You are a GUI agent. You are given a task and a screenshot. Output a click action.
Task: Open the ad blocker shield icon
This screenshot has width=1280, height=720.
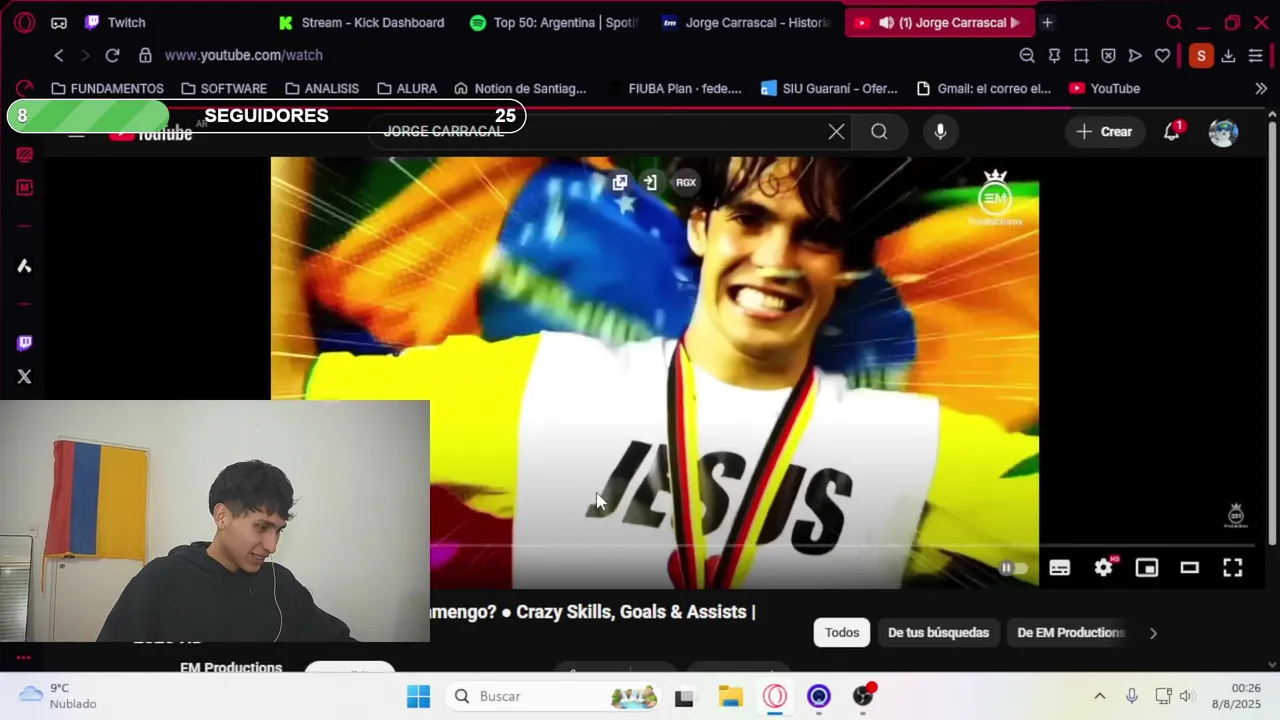(x=1108, y=56)
